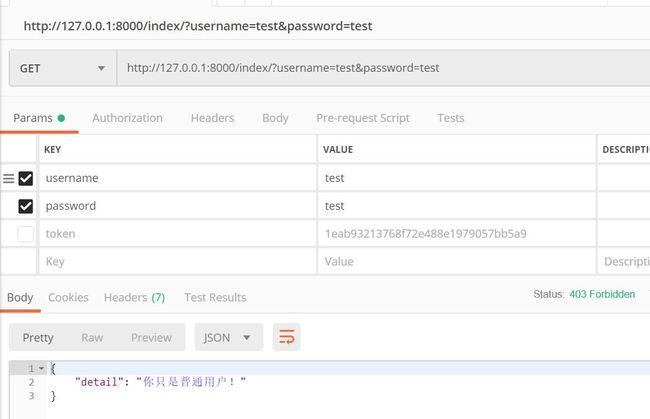Click line number 2 in the response gutter

point(32,382)
